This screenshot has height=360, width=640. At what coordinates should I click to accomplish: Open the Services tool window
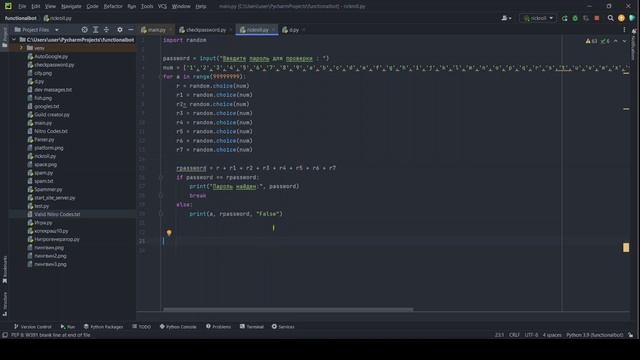point(283,327)
